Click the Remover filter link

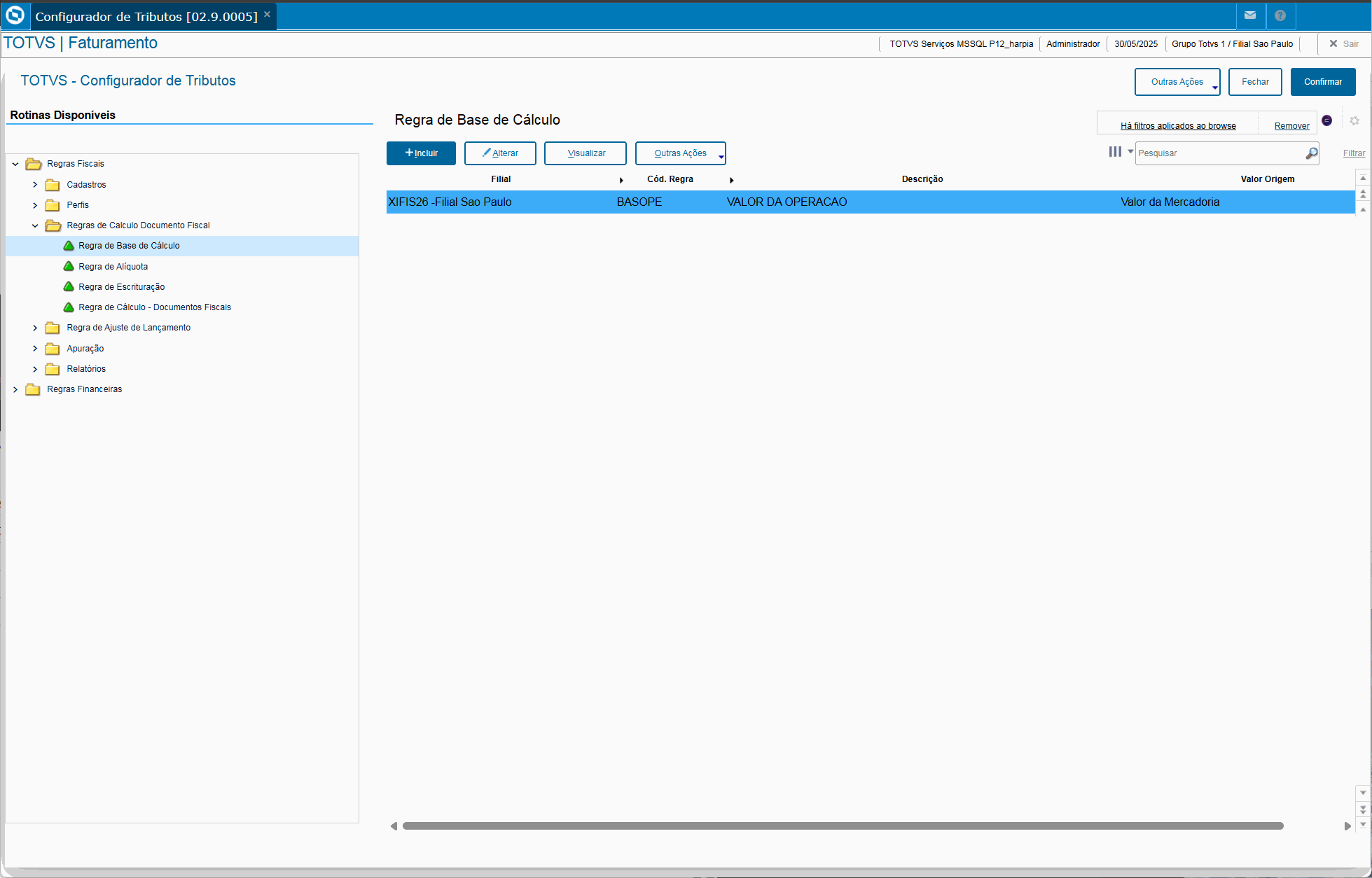(x=1291, y=126)
